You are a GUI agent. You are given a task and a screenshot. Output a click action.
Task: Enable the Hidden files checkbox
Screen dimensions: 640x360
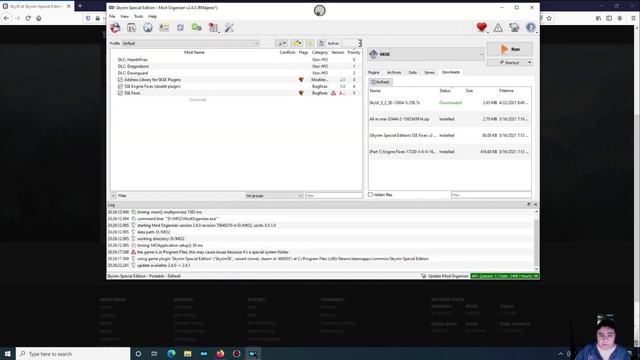tap(371, 195)
